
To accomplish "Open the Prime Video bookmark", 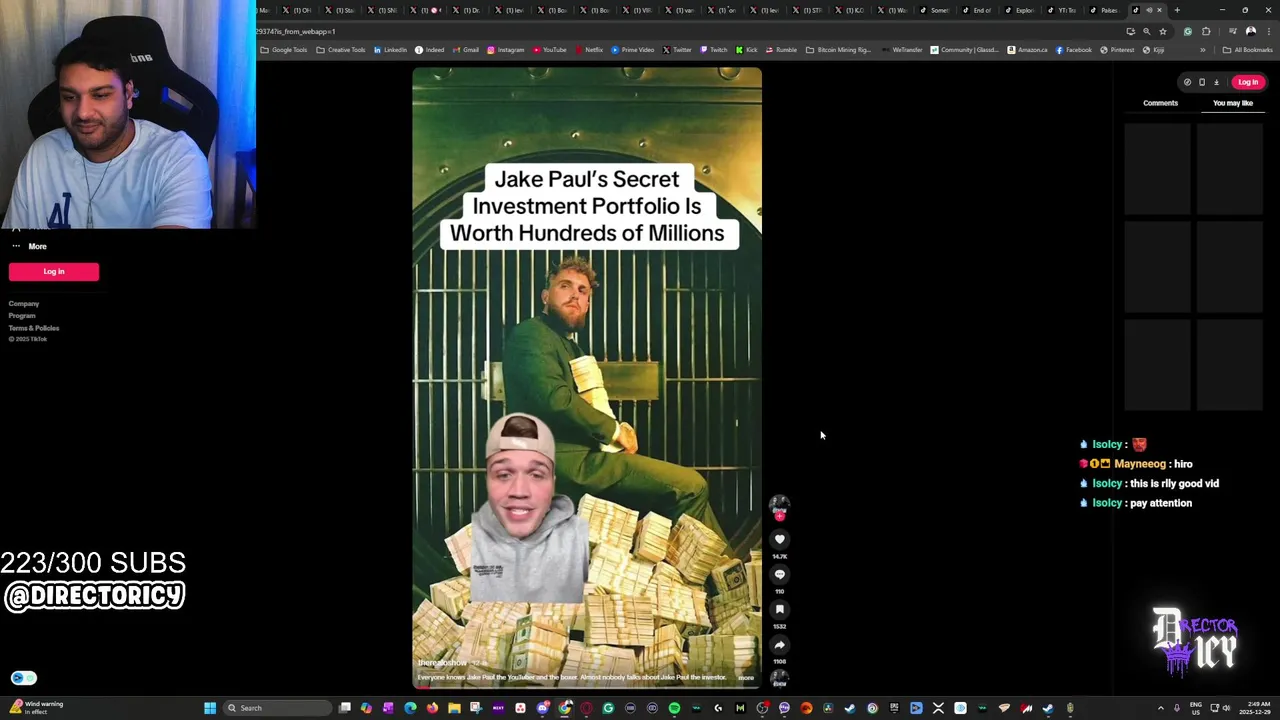I will click(x=632, y=50).
